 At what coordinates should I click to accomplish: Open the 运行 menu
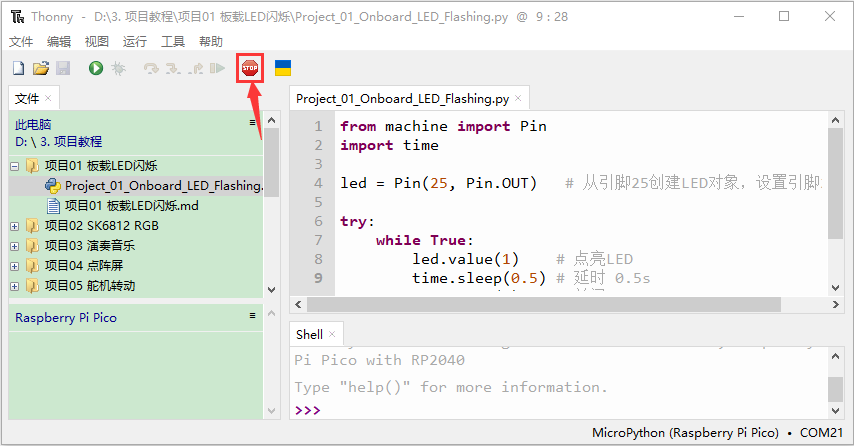tap(135, 41)
